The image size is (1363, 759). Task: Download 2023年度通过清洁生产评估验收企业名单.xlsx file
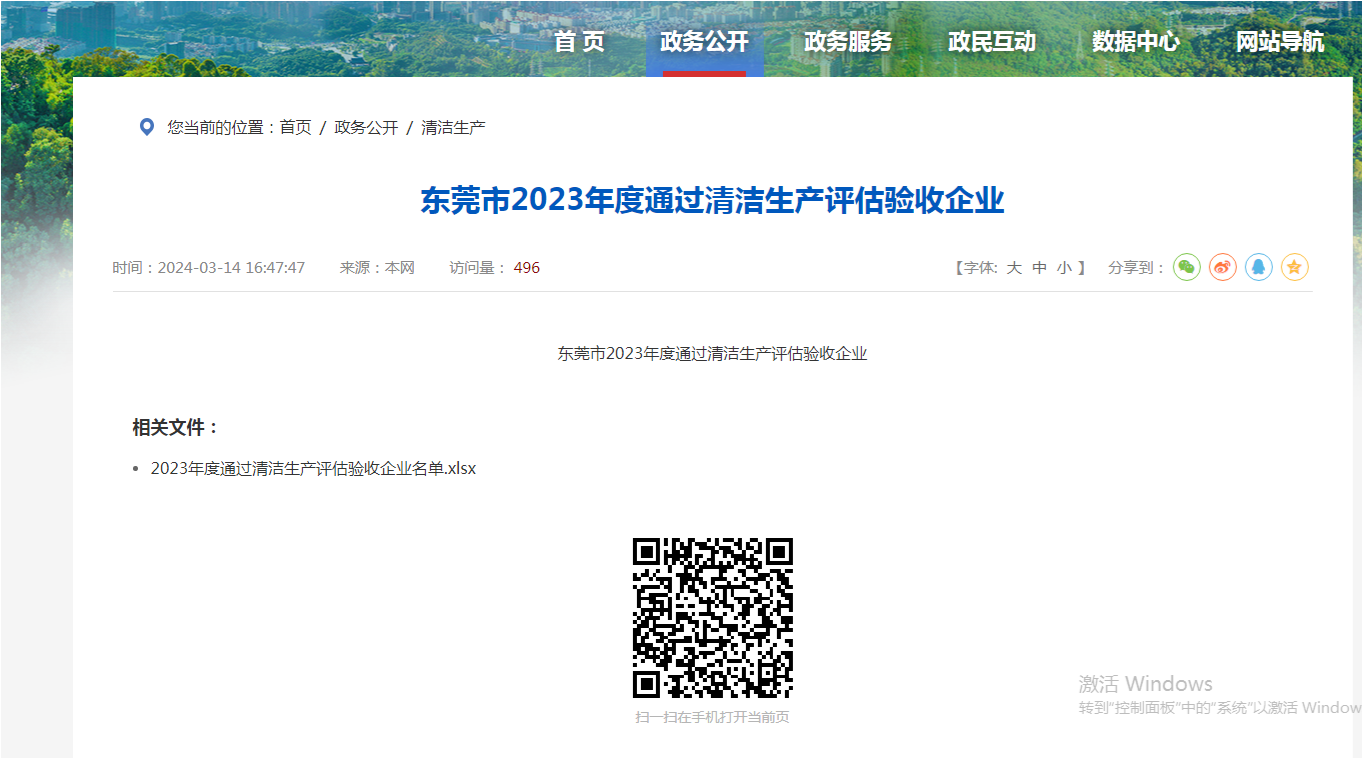313,468
